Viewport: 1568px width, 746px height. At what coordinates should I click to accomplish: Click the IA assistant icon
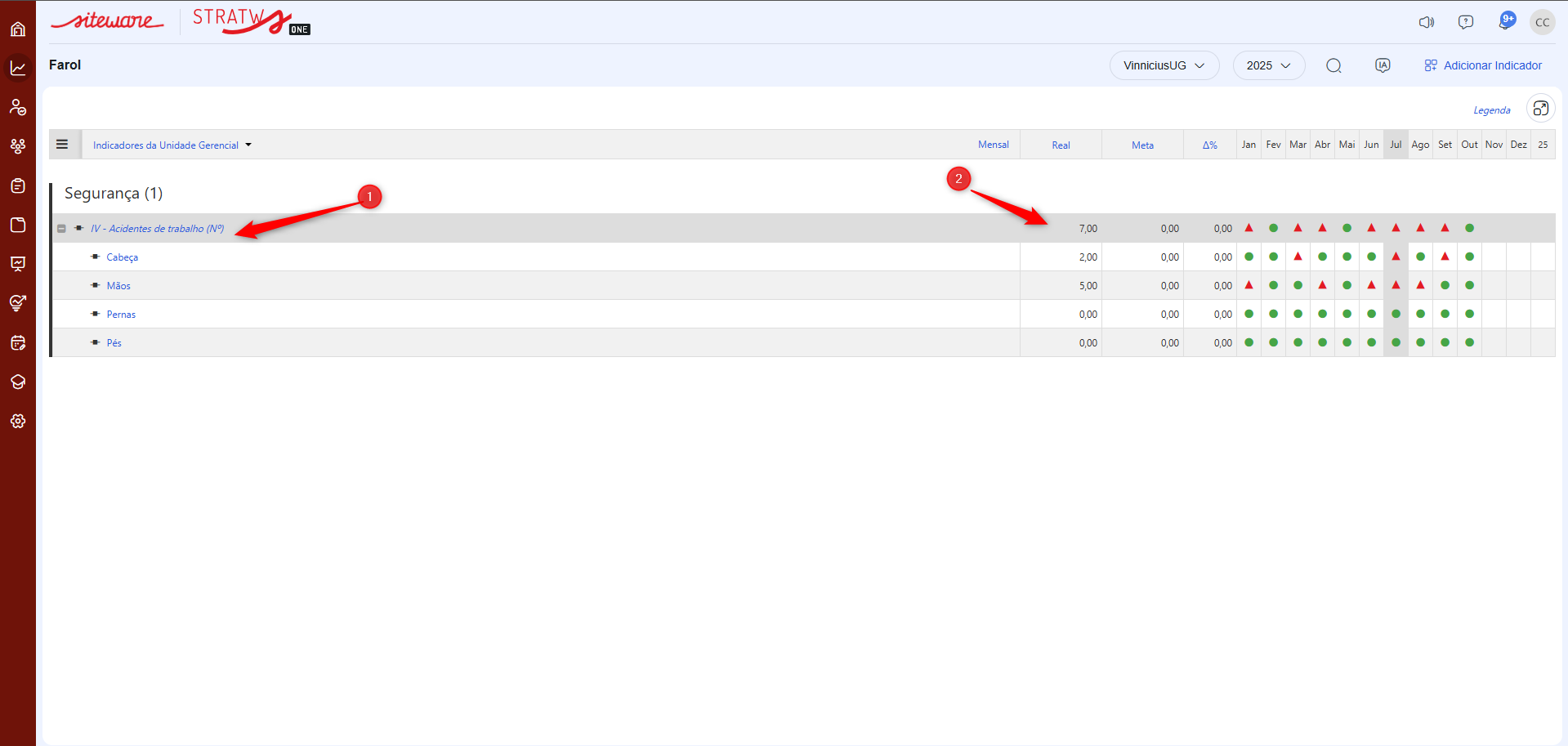click(x=1383, y=65)
